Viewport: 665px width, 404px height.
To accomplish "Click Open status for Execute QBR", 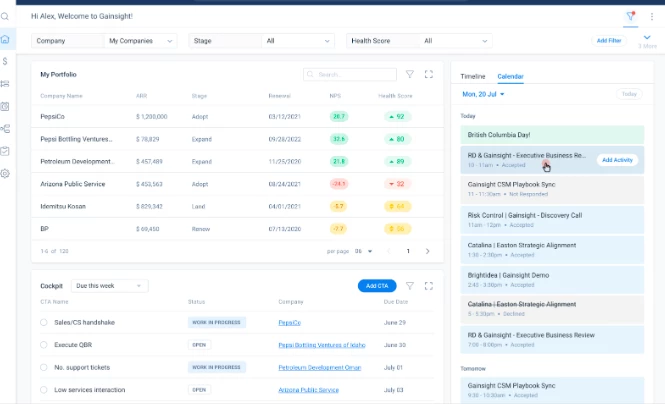I will click(x=199, y=345).
